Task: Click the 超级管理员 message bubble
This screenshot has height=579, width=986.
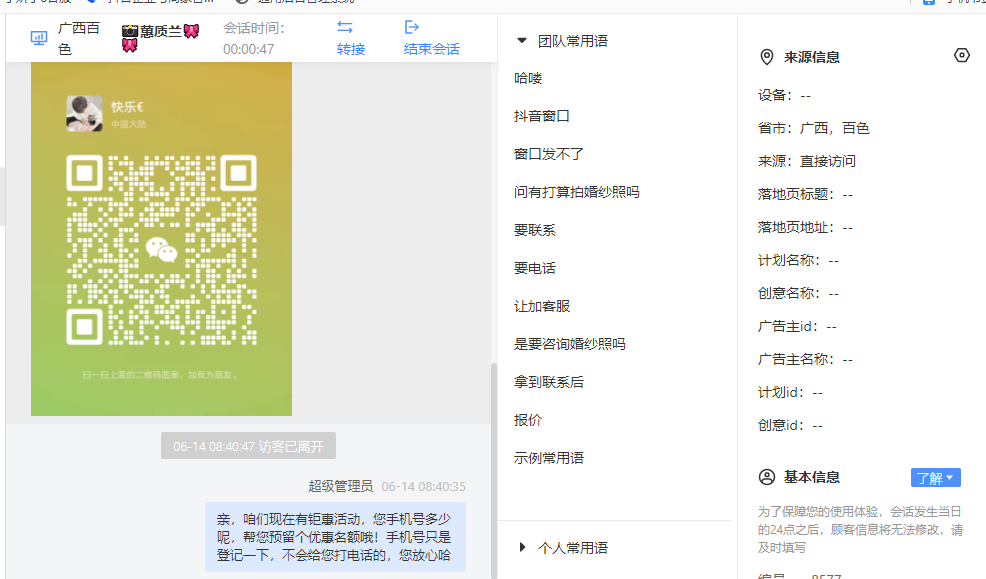Action: pyautogui.click(x=335, y=537)
